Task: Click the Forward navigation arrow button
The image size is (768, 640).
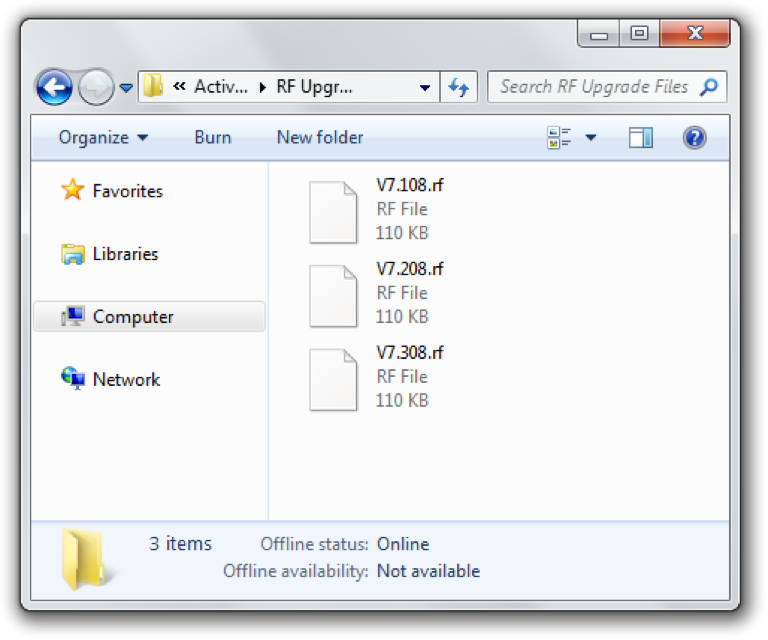Action: click(x=95, y=88)
